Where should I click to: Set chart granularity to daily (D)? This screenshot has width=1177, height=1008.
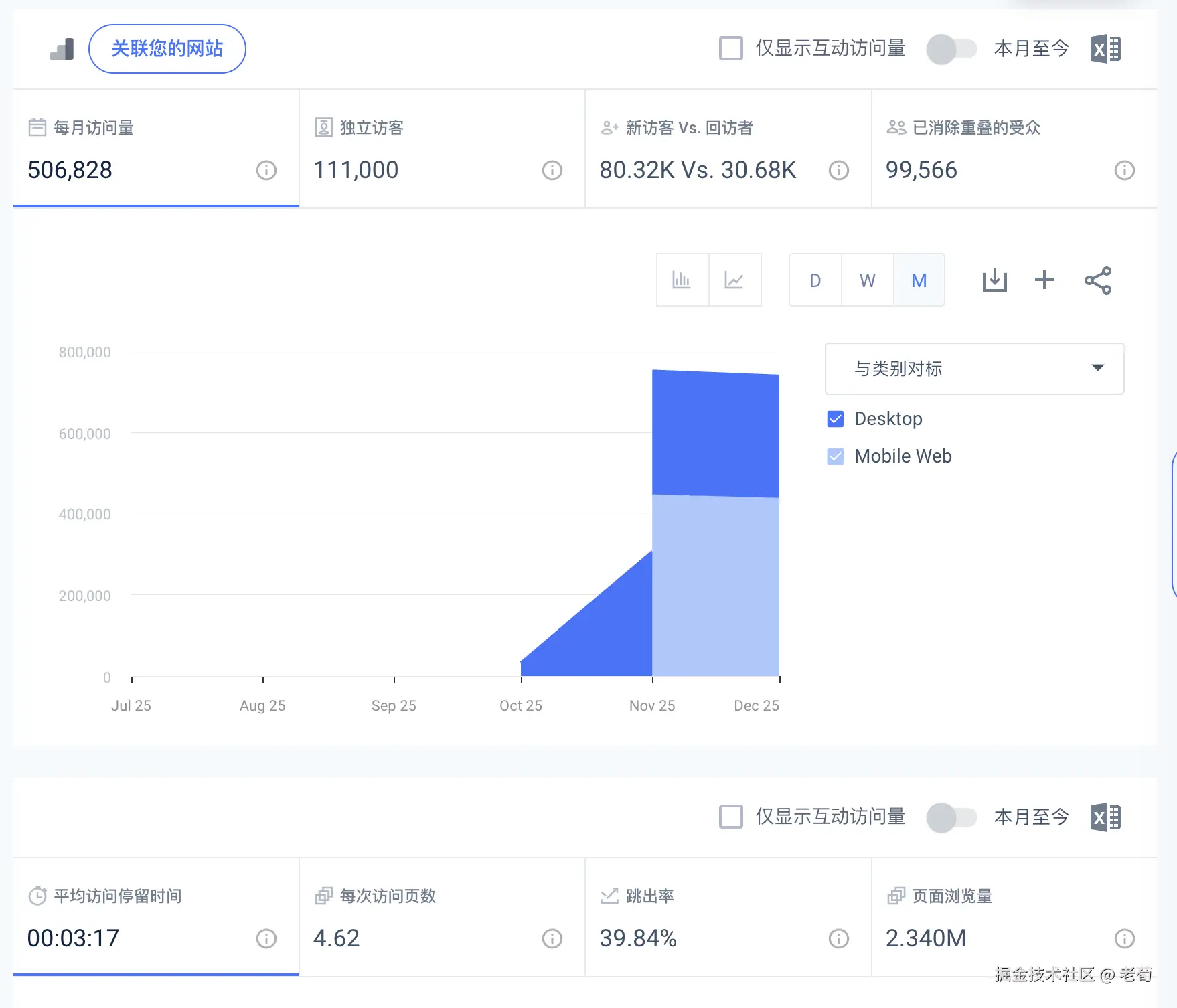(x=815, y=280)
